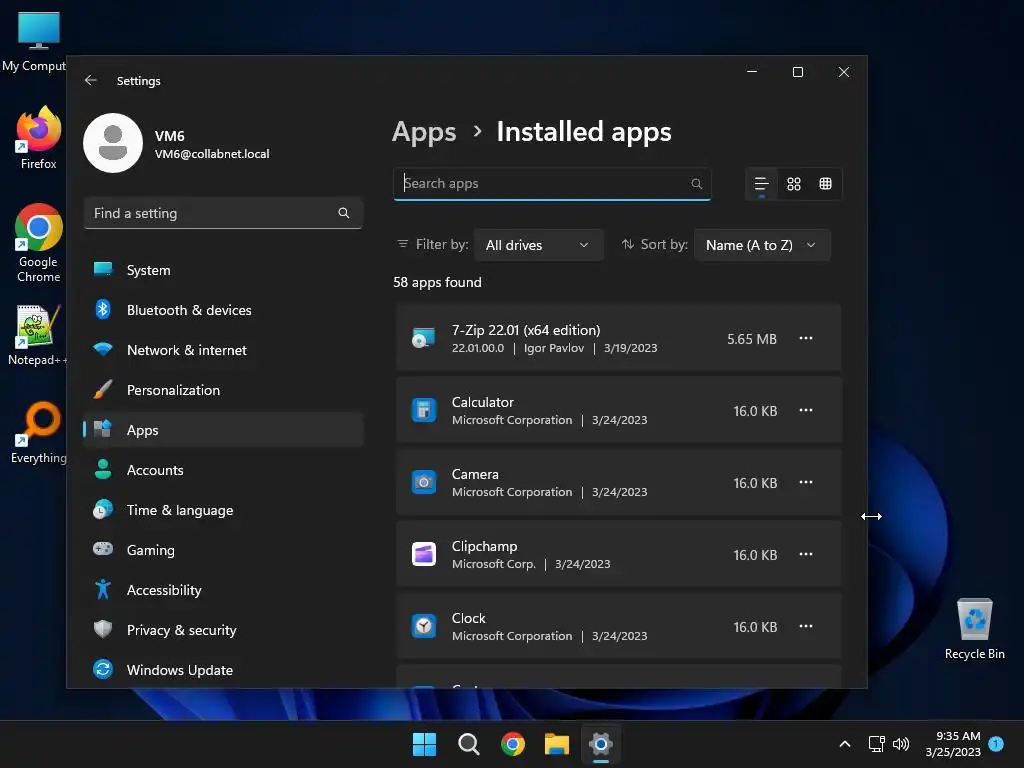The image size is (1024, 768).
Task: Open Firefox desktop shortcut
Action: [x=39, y=138]
